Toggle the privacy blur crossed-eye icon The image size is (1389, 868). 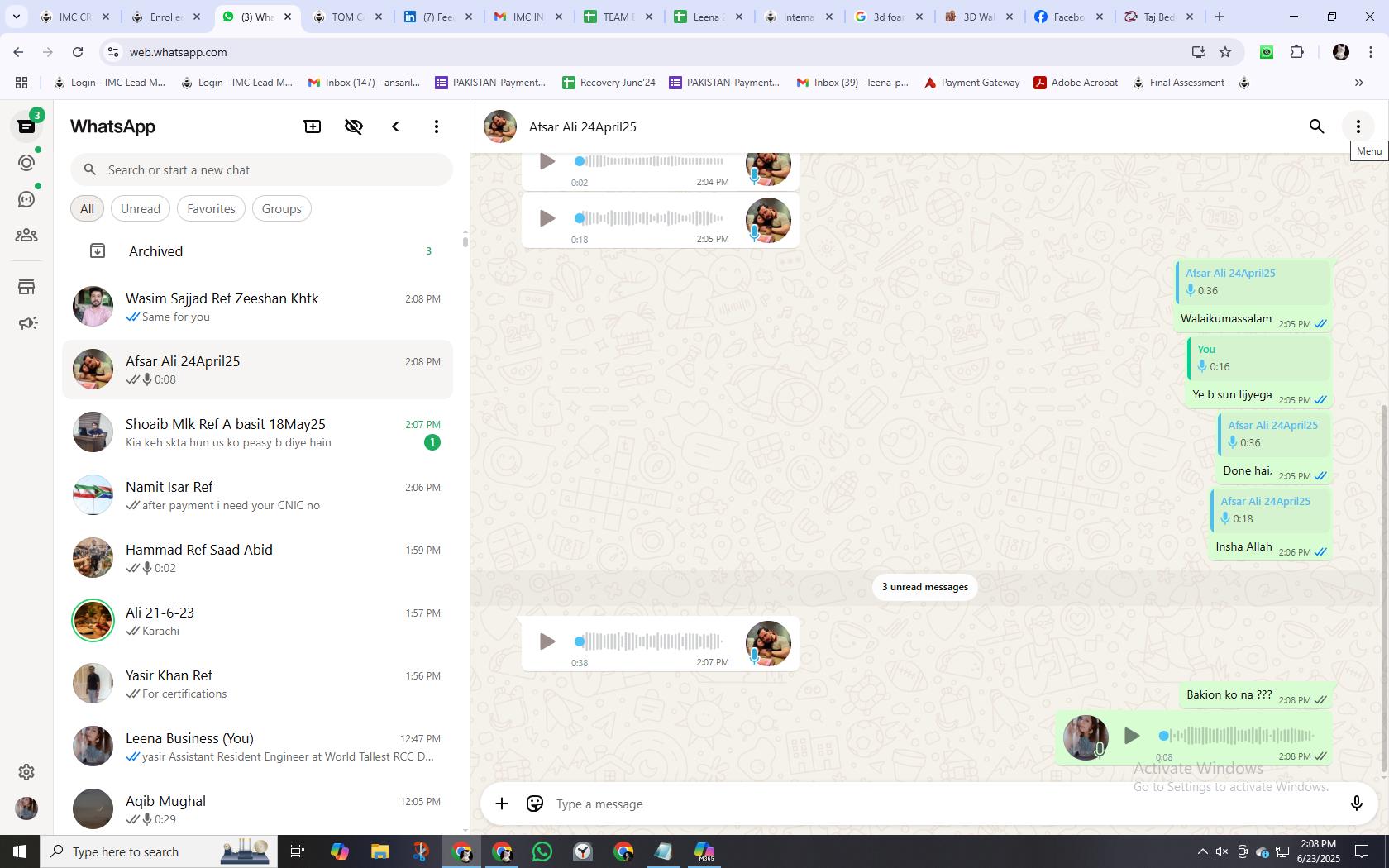354,126
